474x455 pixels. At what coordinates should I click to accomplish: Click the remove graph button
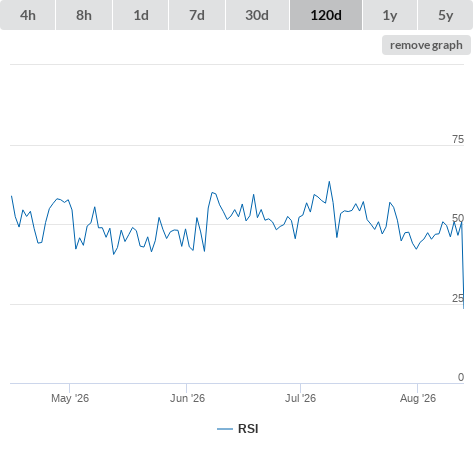426,45
